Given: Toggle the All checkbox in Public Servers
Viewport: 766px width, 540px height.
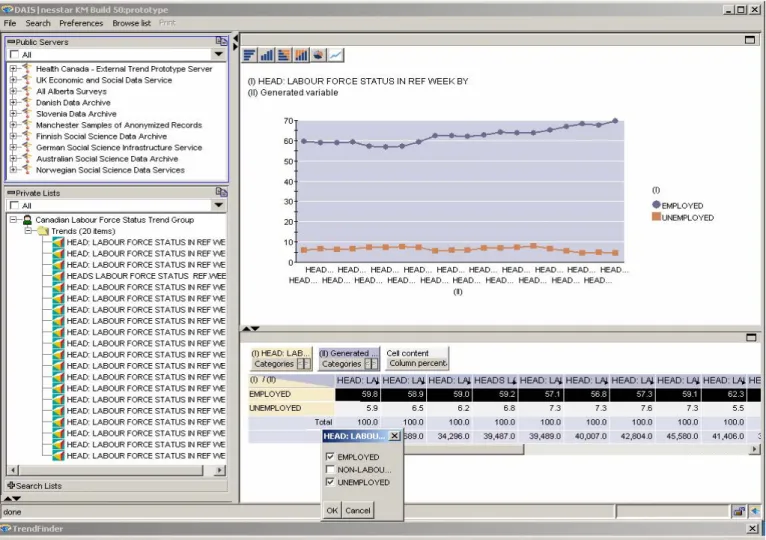Looking at the screenshot, I should click(15, 54).
